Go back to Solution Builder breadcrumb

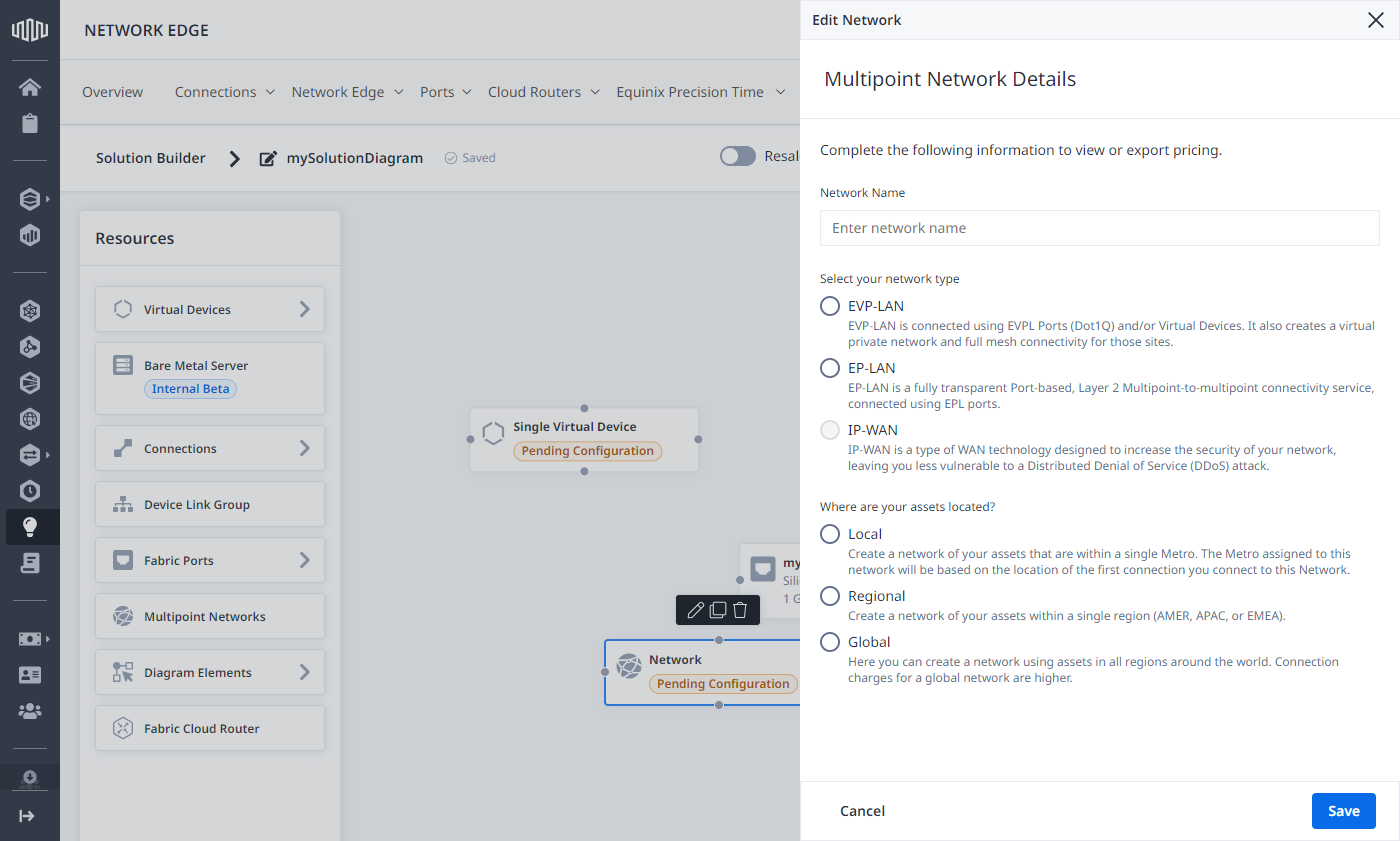151,158
